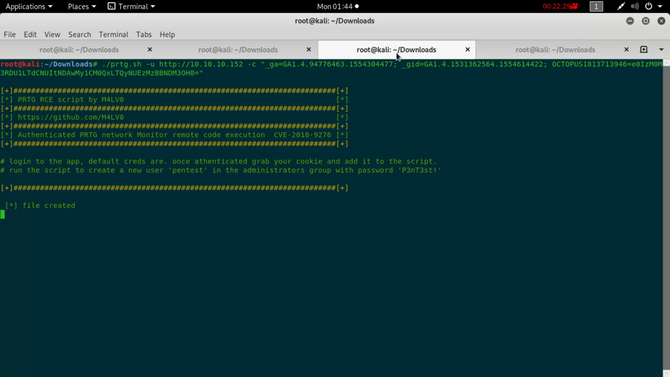Open a new terminal tab
Viewport: 670px width, 377px height.
[644, 50]
